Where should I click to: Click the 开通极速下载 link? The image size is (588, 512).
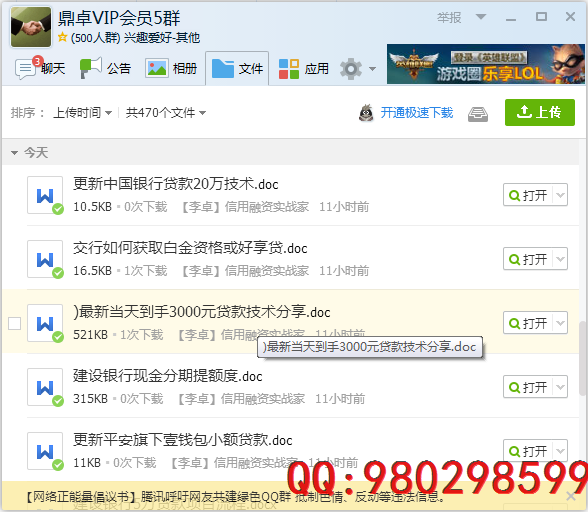click(417, 113)
